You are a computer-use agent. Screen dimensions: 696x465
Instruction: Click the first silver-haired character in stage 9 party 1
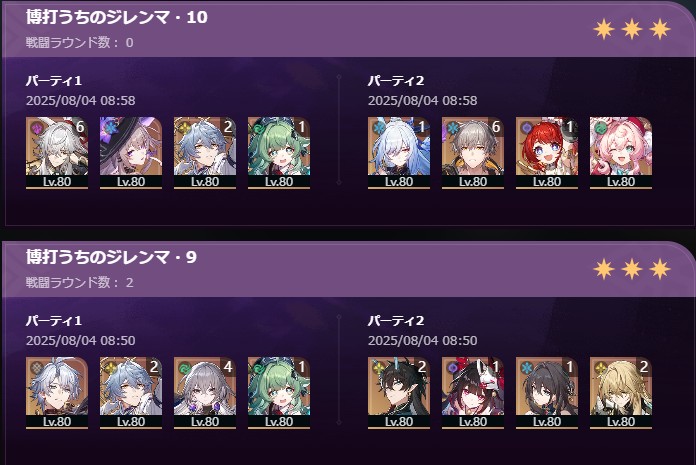[57, 393]
